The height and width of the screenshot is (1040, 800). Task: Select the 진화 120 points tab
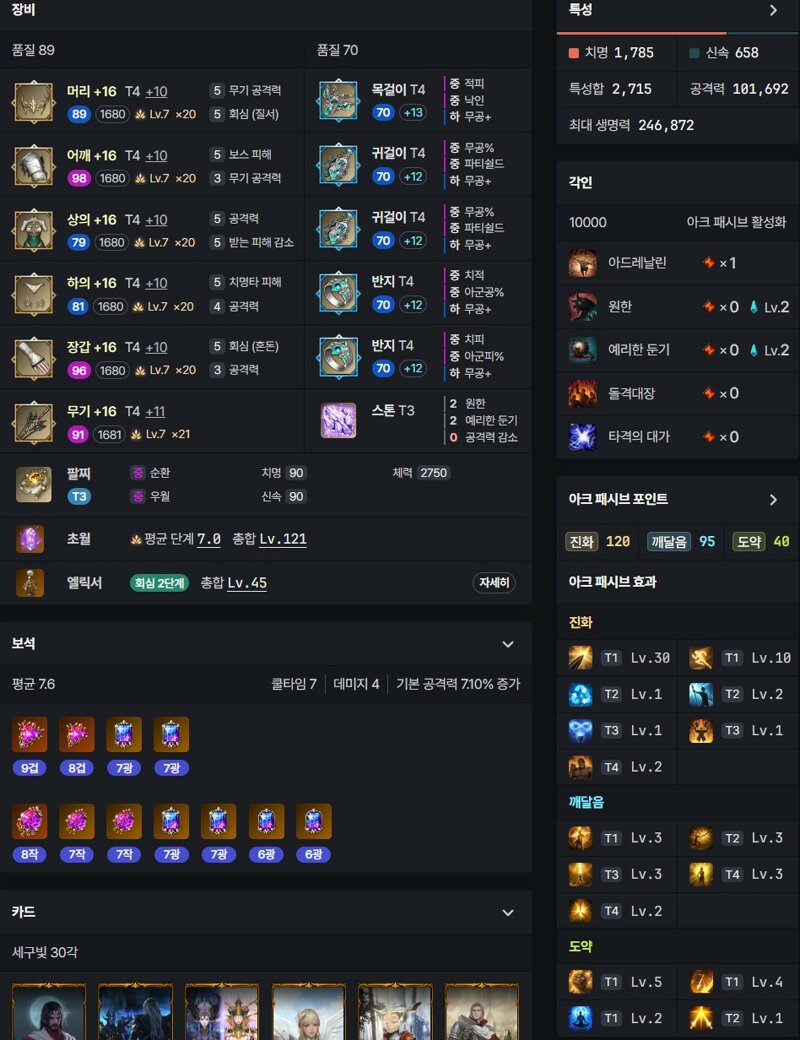[x=598, y=541]
